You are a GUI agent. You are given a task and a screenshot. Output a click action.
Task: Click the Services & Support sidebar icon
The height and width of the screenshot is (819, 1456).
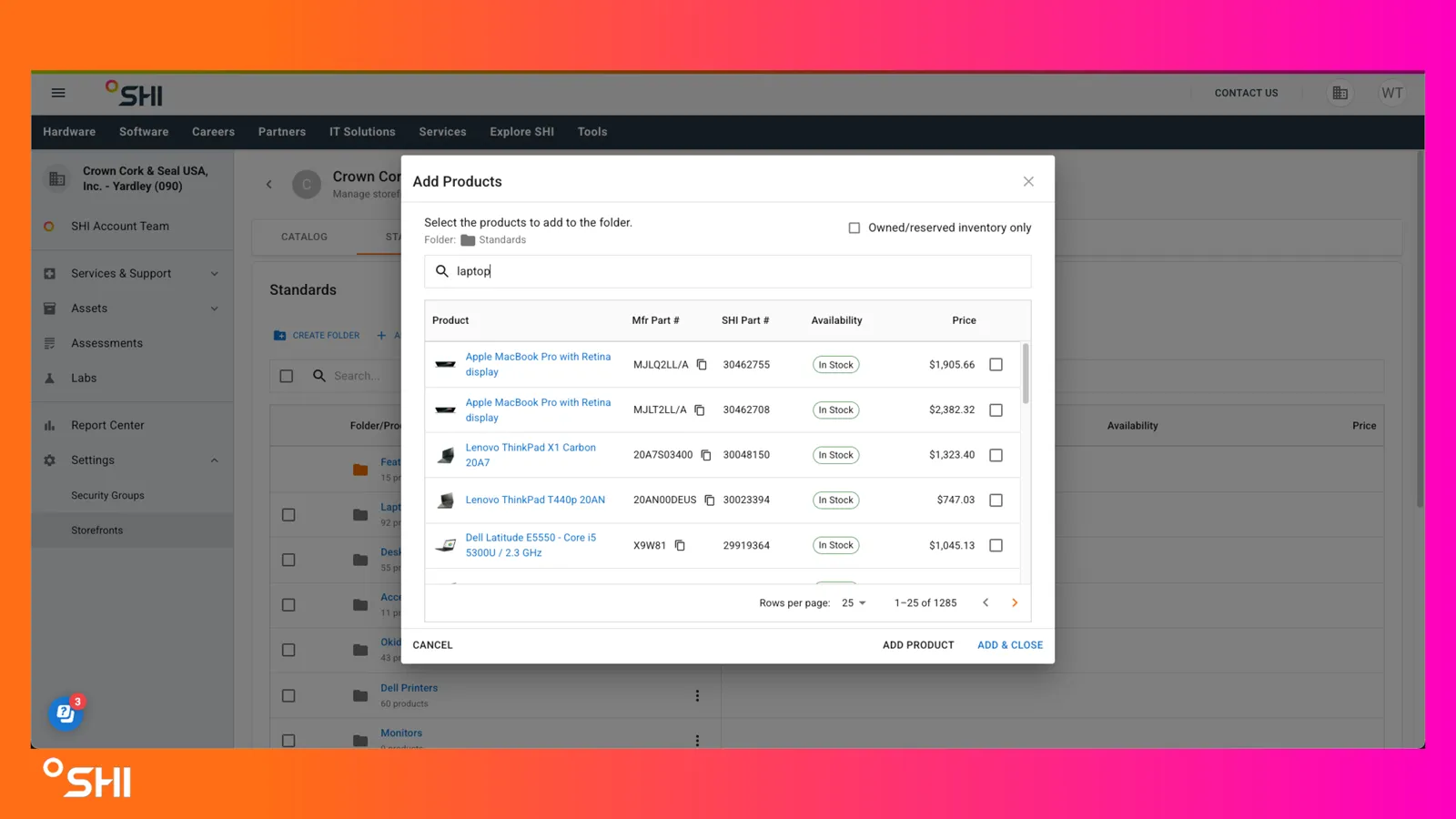pos(50,274)
